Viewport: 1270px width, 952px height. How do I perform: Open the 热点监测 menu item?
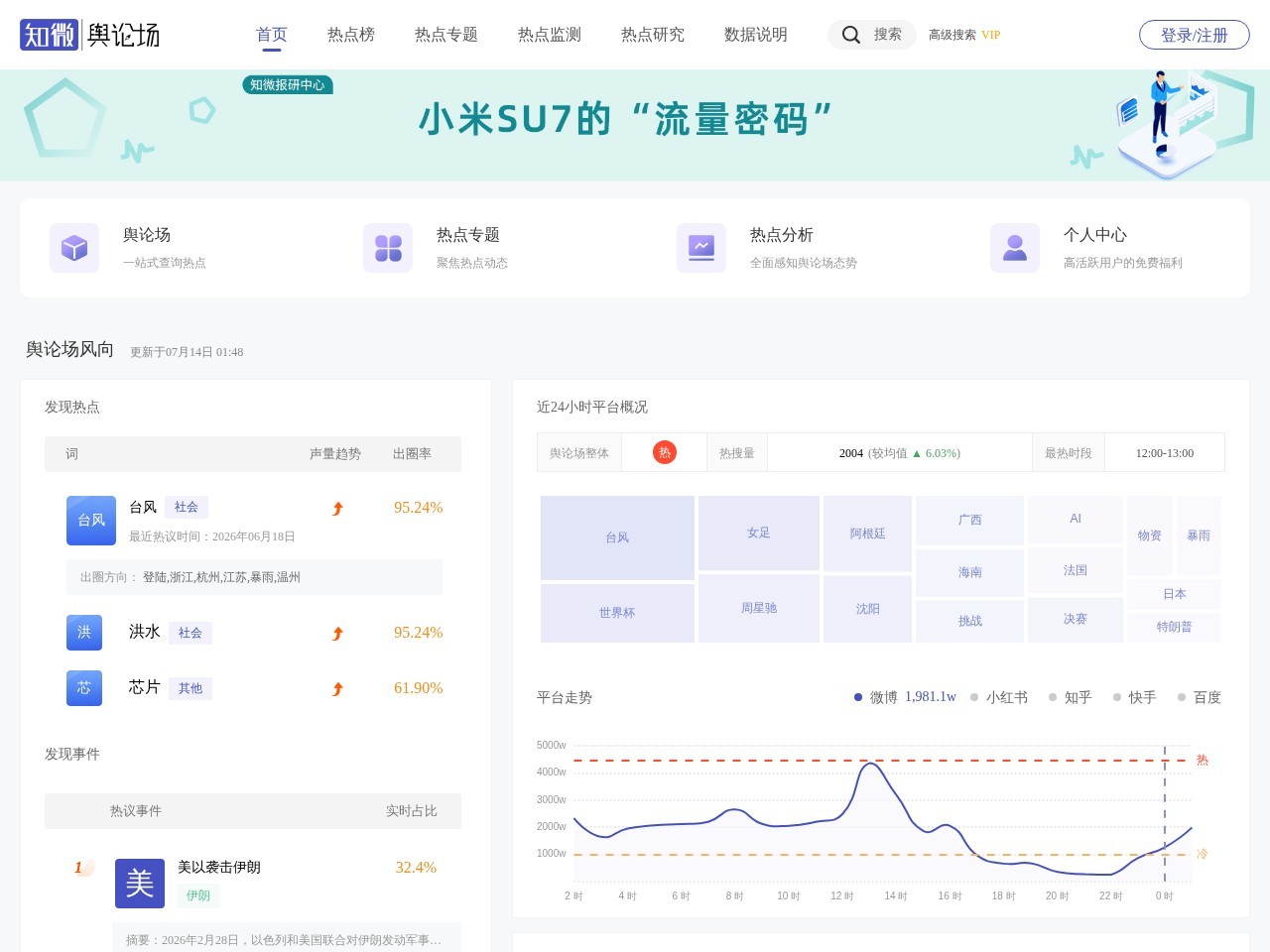[550, 35]
